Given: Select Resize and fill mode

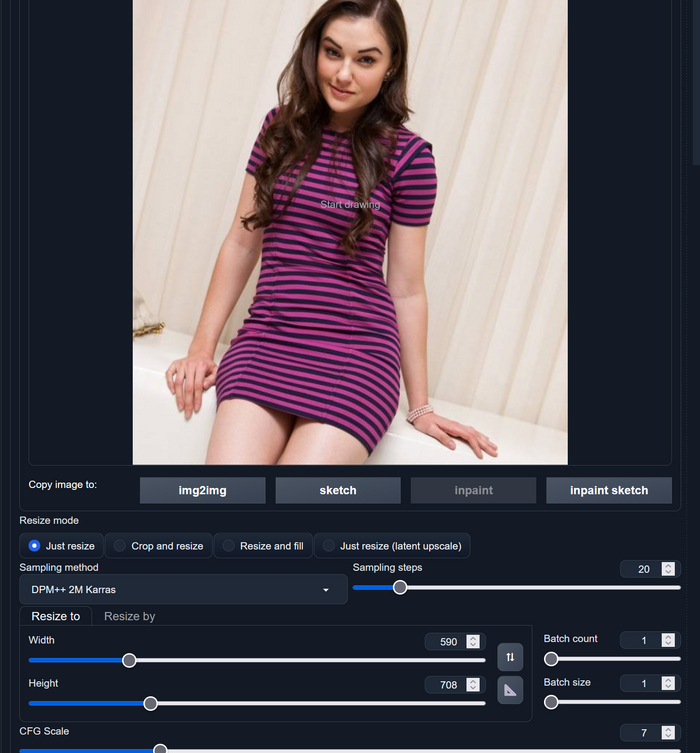Looking at the screenshot, I should coord(263,546).
